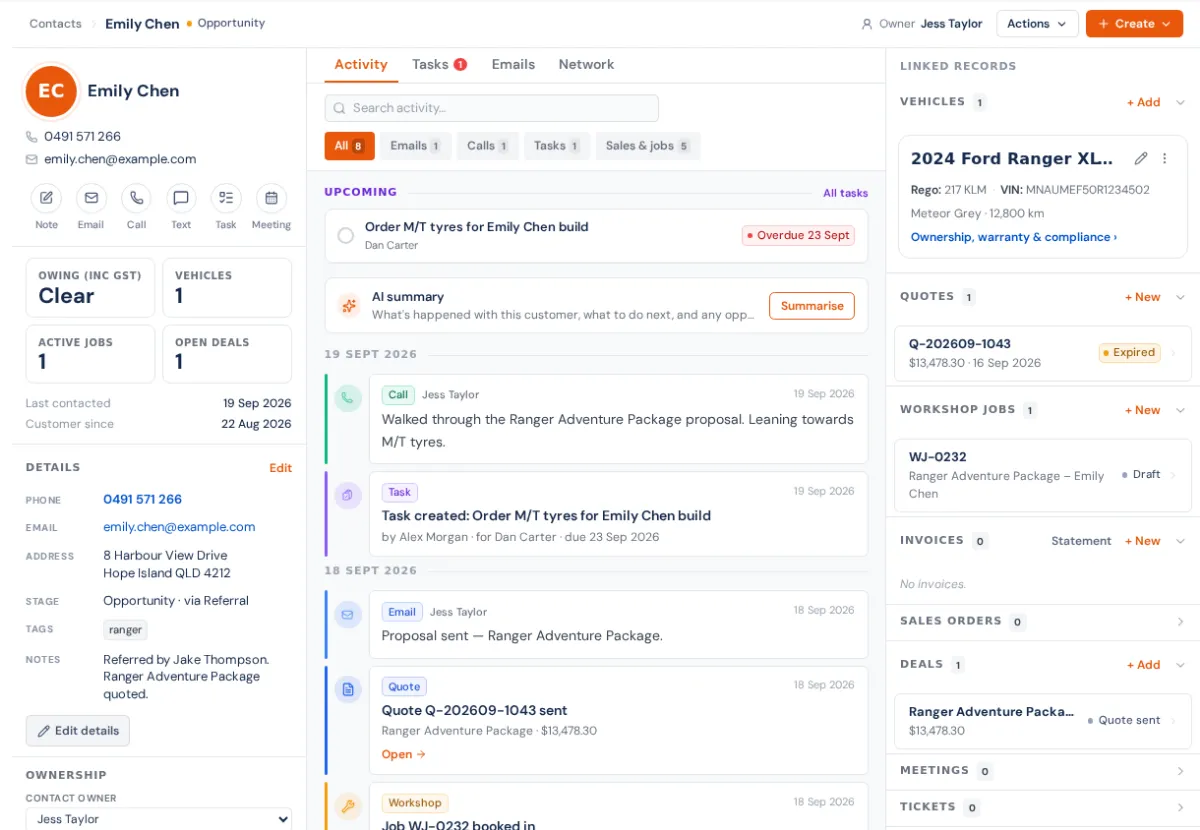Viewport: 1200px width, 830px height.
Task: Click the purple task icon on timeline
Action: pyautogui.click(x=348, y=495)
